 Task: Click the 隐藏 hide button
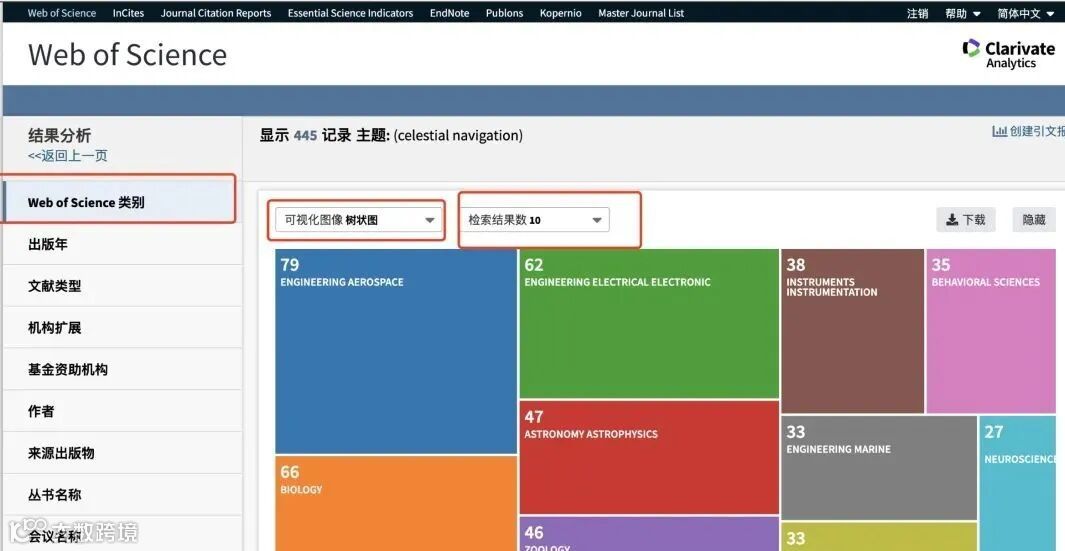[1034, 219]
